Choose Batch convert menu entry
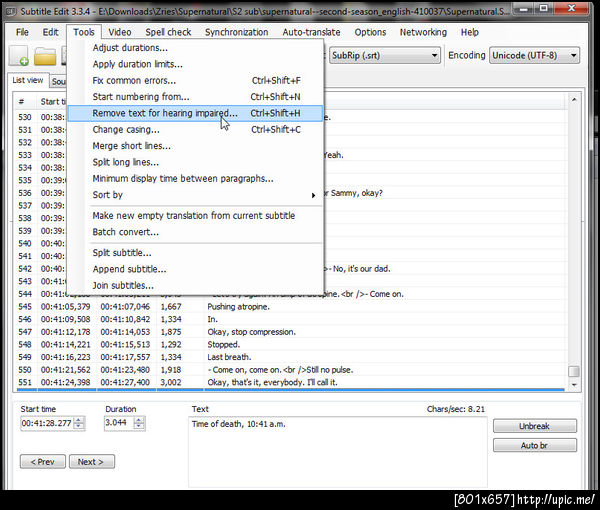This screenshot has height=510, width=600. click(x=195, y=232)
